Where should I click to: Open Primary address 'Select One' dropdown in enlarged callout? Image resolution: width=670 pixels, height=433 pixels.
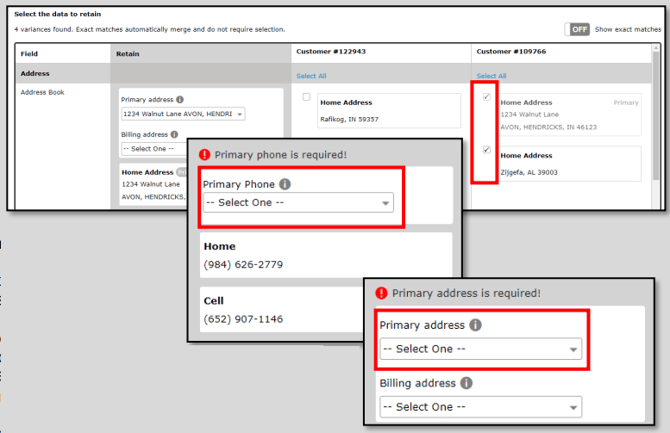pos(480,349)
